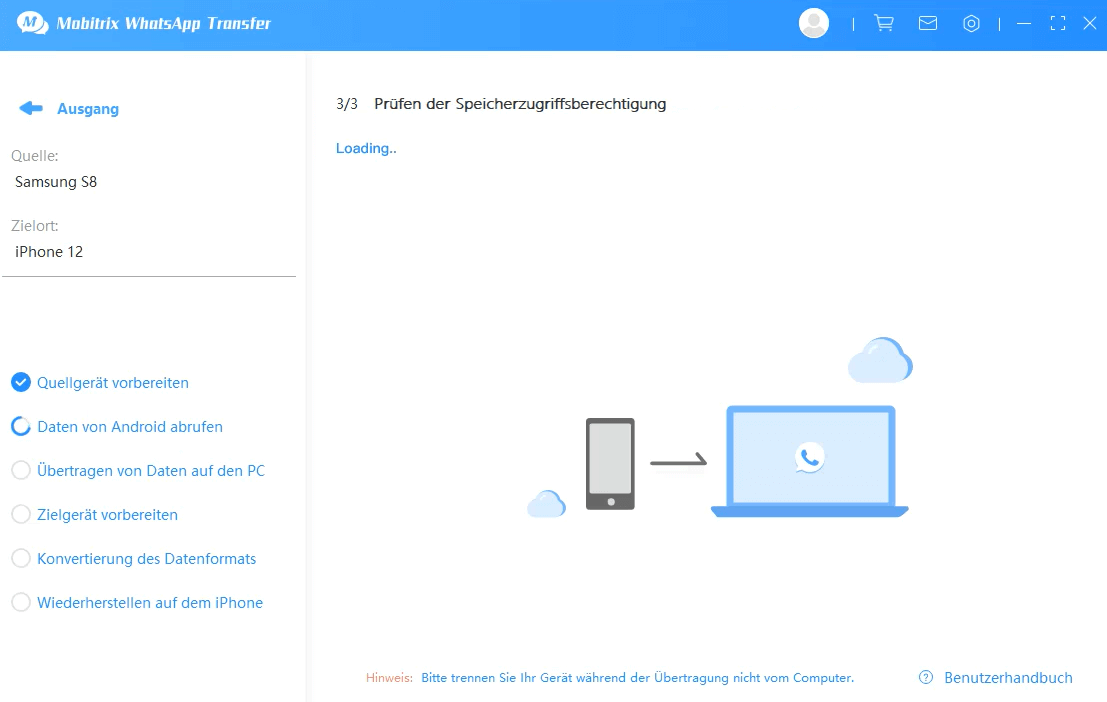Open the settings gear icon
1107x702 pixels.
[971, 22]
